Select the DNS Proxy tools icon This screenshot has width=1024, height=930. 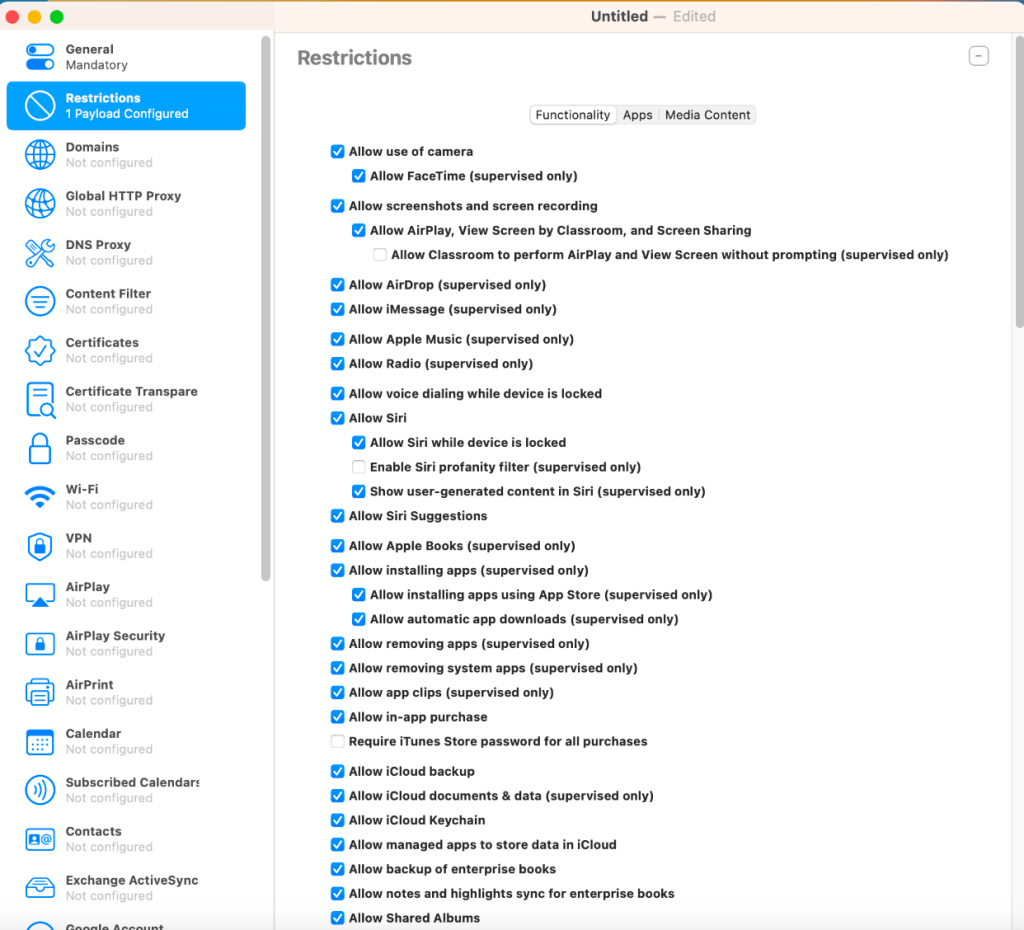(x=40, y=253)
